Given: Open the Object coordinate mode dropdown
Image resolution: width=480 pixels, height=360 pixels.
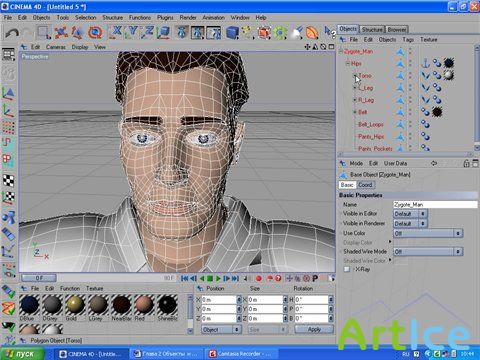Looking at the screenshot, I should (x=221, y=330).
